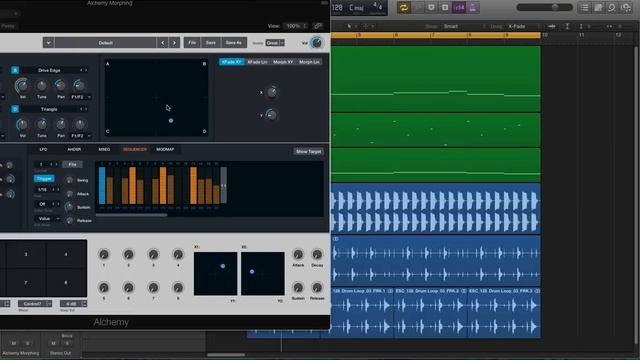Click the sequencer Attack knob

tap(69, 194)
